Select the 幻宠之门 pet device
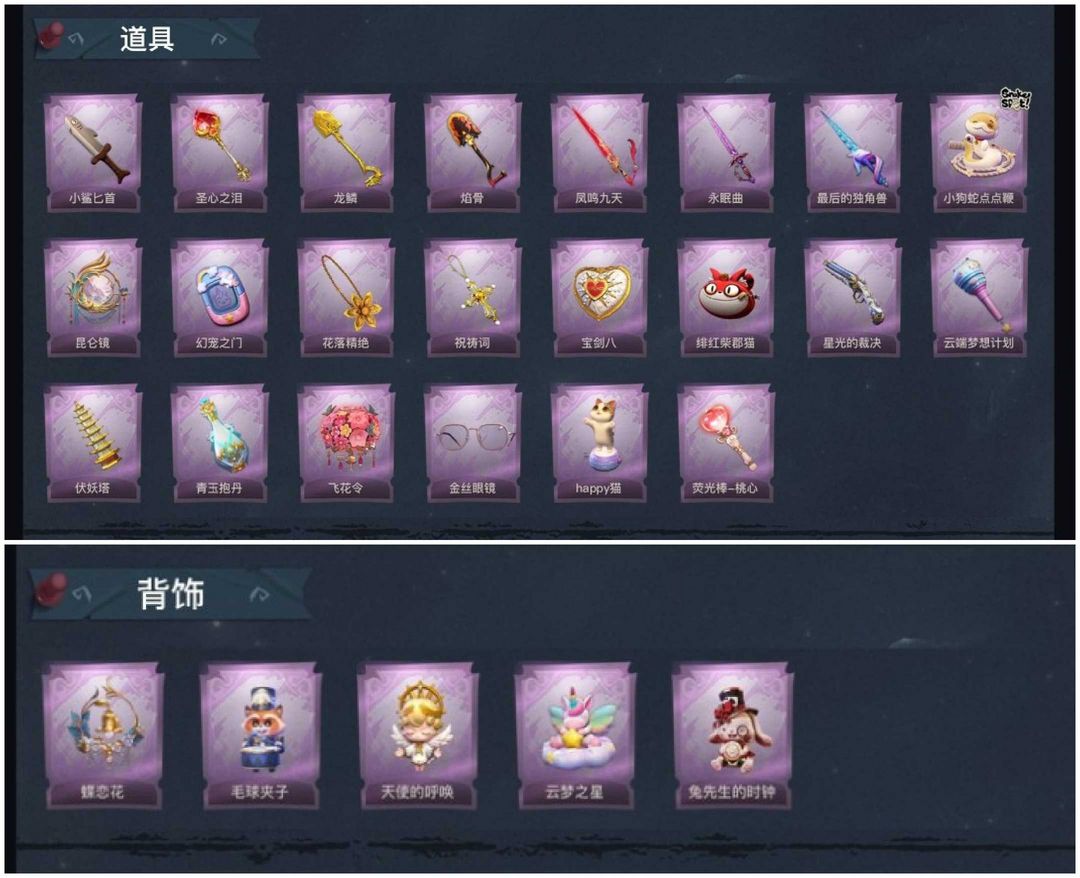The image size is (1080, 878). (x=219, y=297)
